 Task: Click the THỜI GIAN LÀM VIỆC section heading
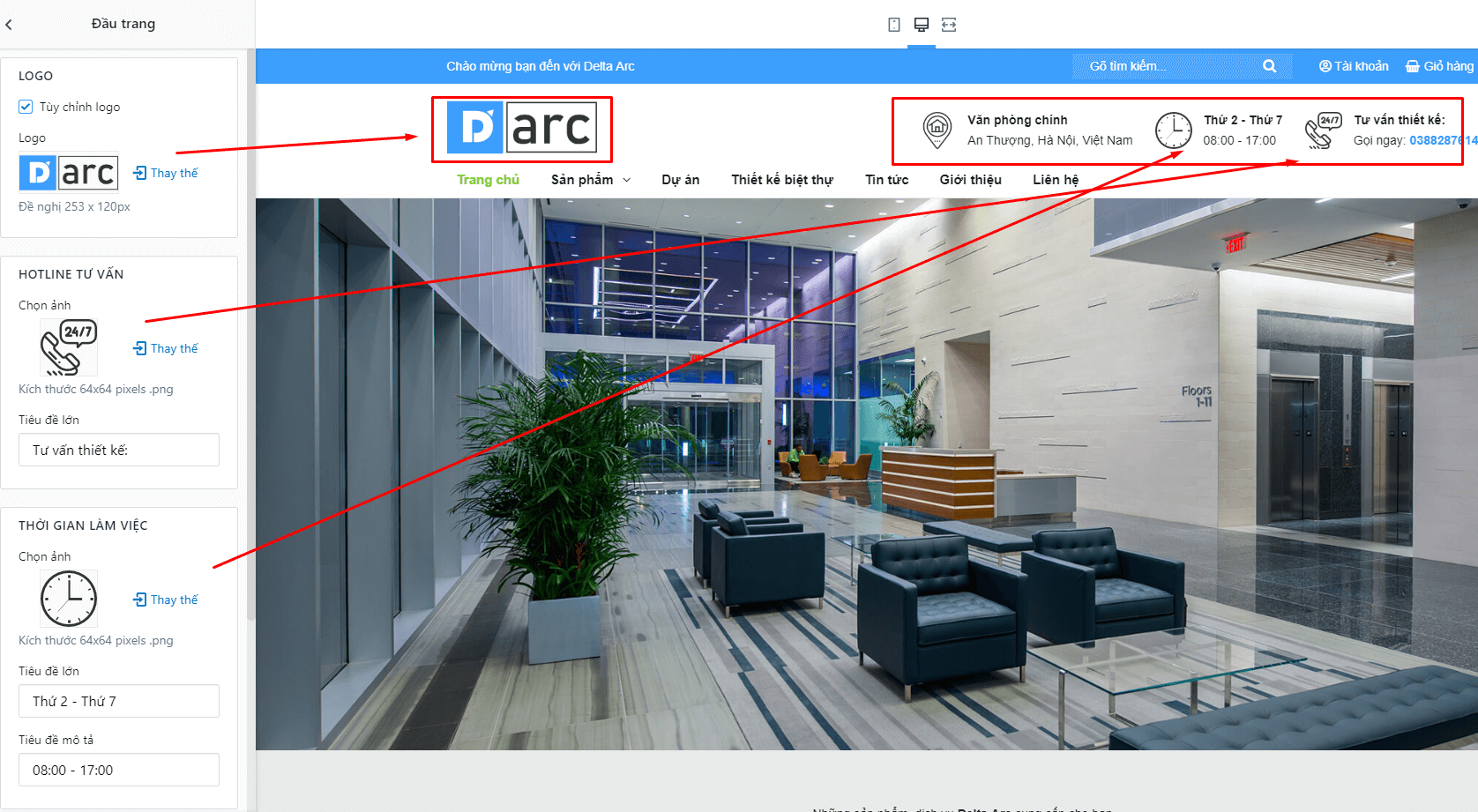[x=83, y=525]
